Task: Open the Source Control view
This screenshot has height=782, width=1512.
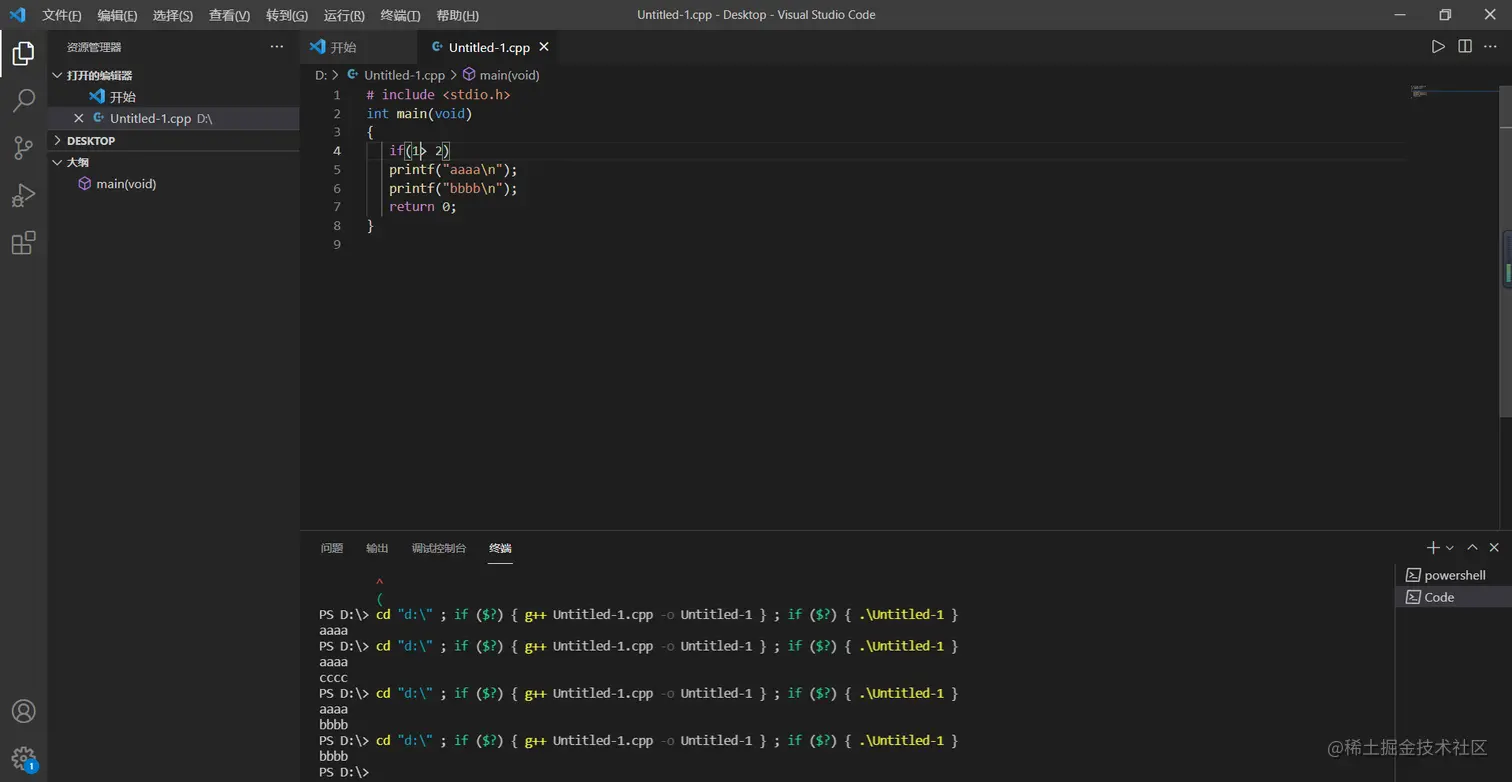Action: pyautogui.click(x=23, y=148)
